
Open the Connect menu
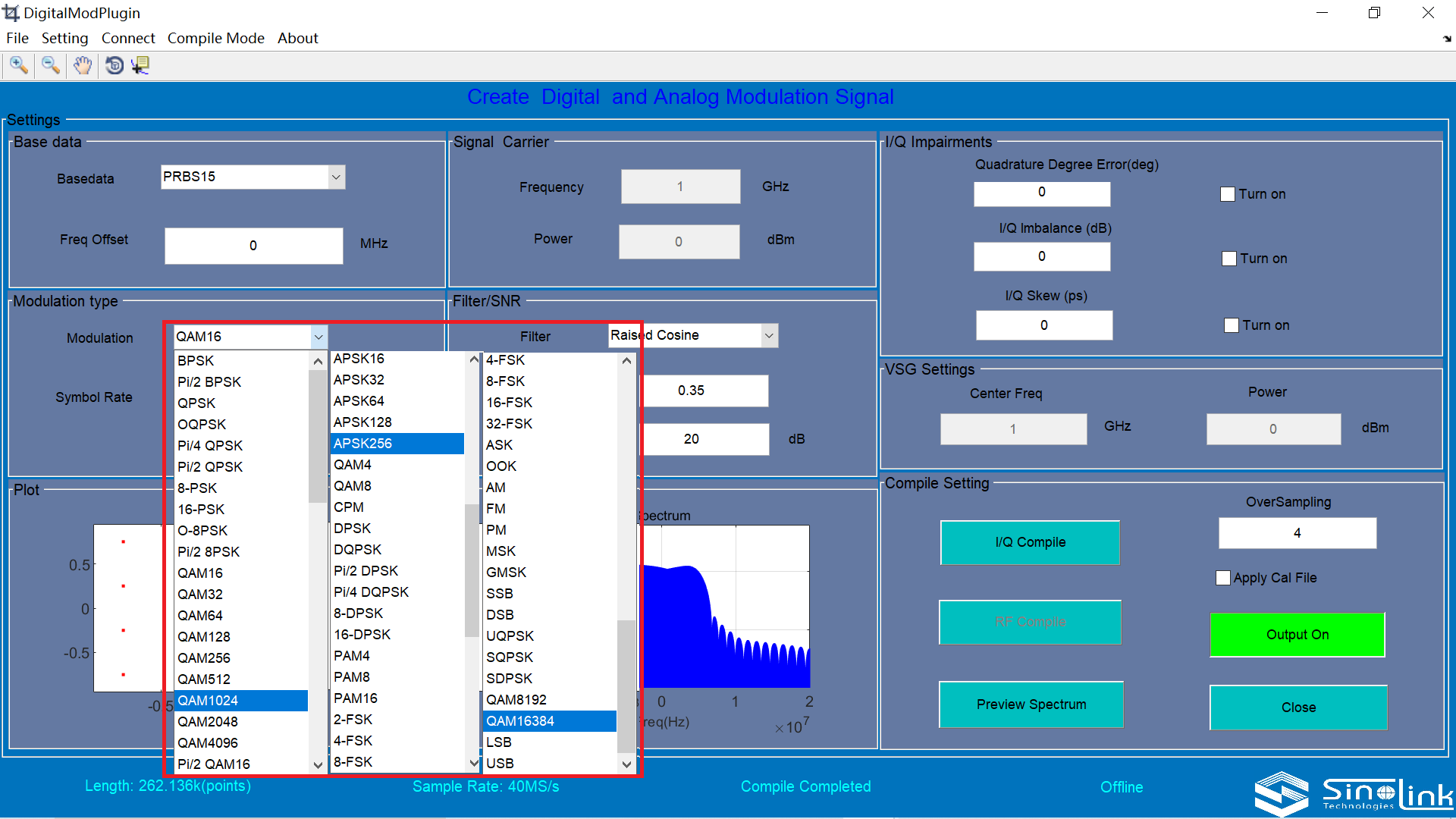[x=128, y=38]
